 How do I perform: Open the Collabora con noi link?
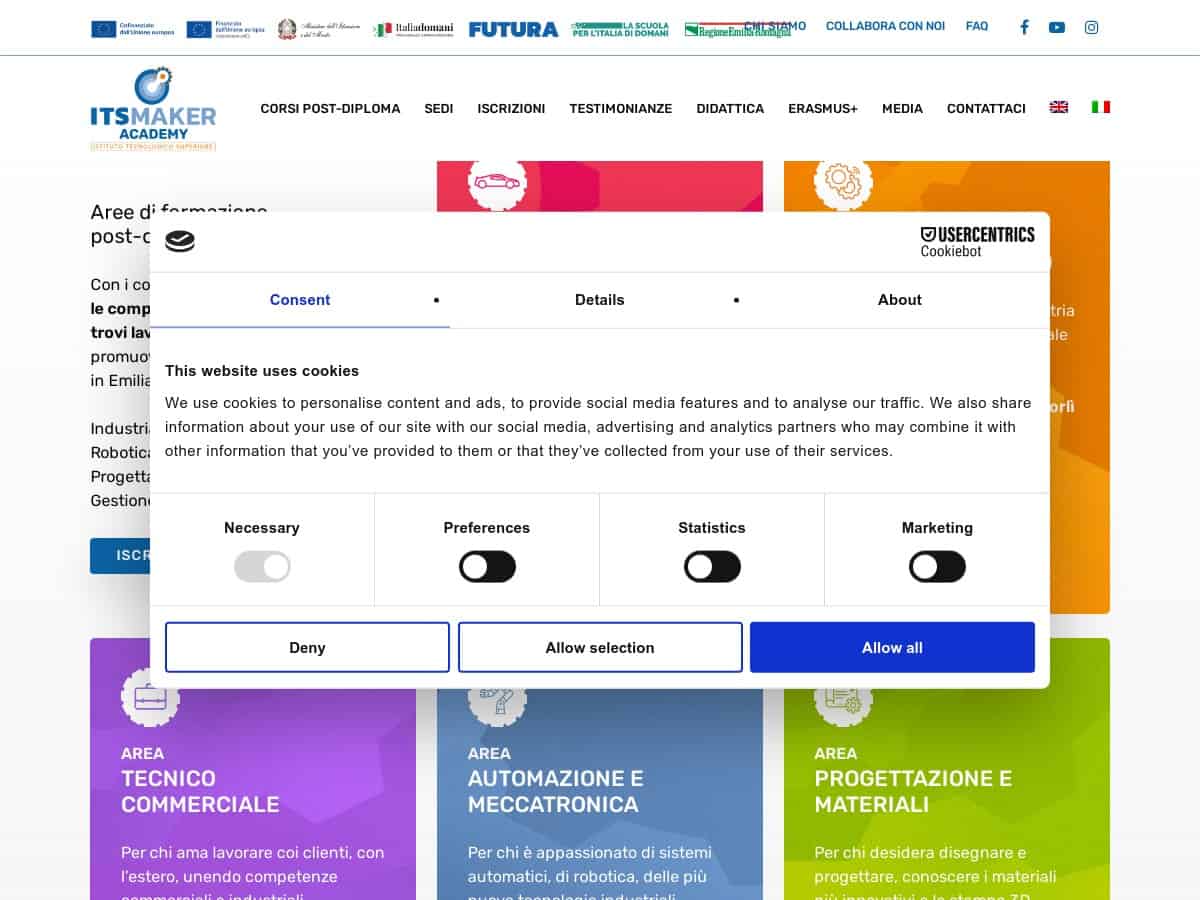885,26
